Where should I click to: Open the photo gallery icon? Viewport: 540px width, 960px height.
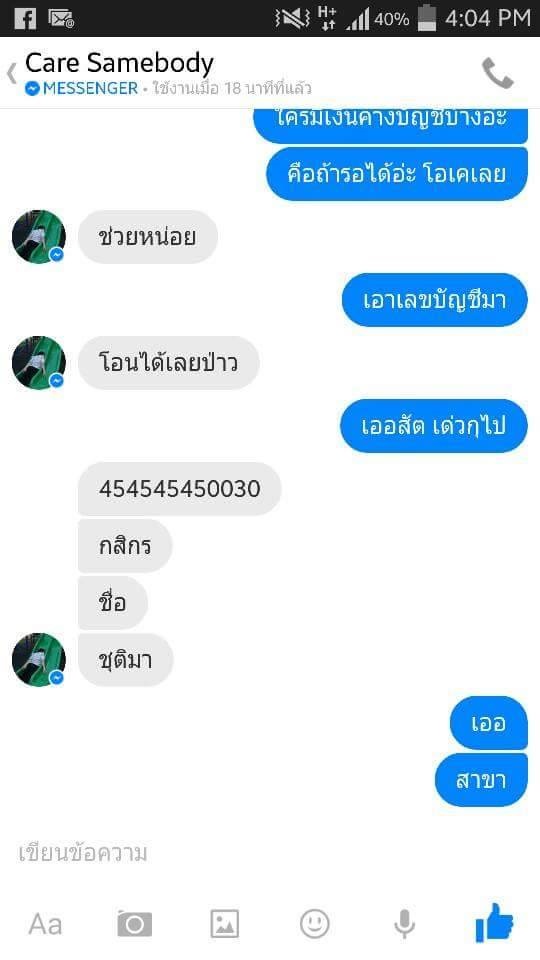click(x=225, y=923)
